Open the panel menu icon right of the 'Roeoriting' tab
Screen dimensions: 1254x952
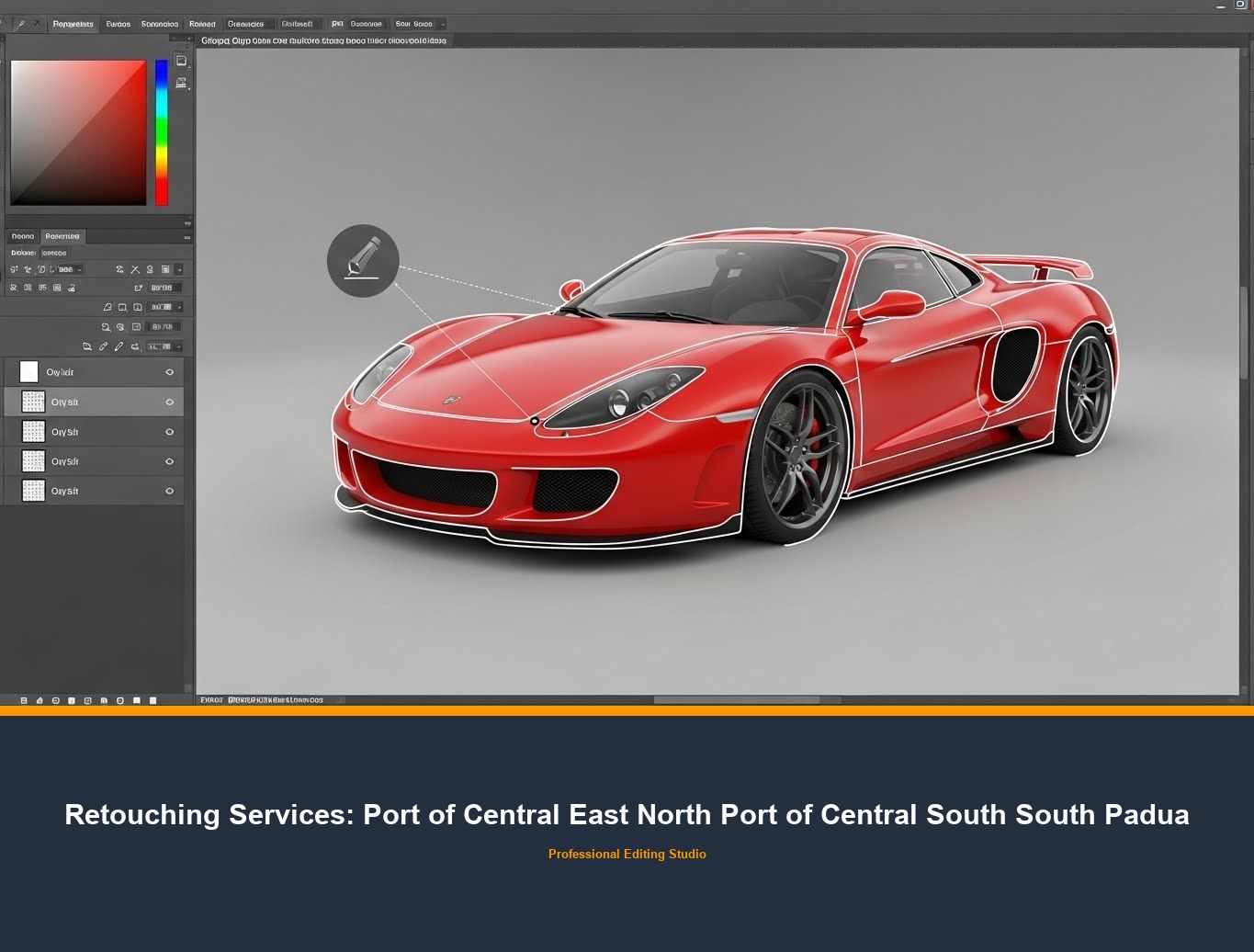187,237
